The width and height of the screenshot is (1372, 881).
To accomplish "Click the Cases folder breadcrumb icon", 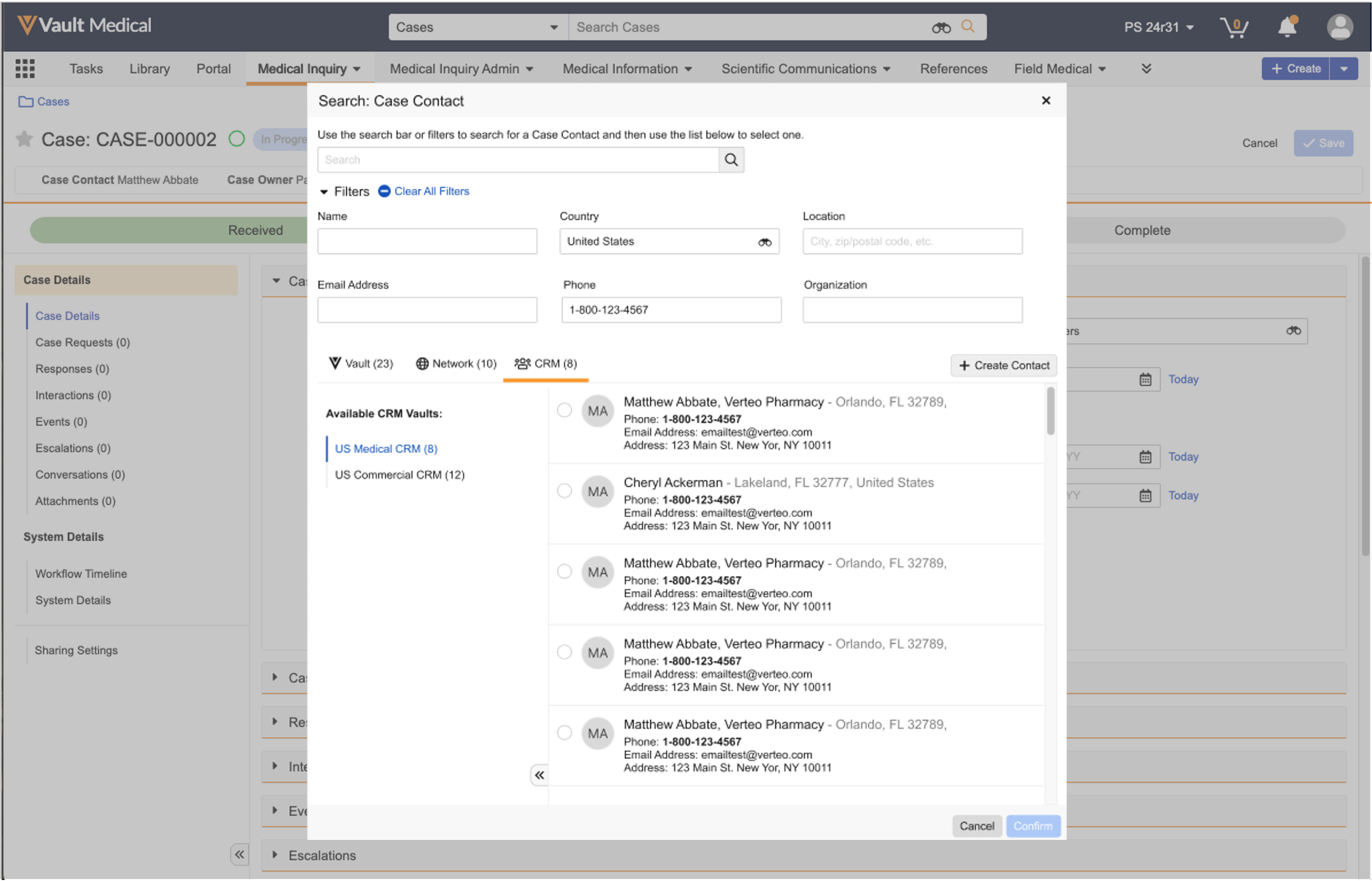I will click(26, 102).
